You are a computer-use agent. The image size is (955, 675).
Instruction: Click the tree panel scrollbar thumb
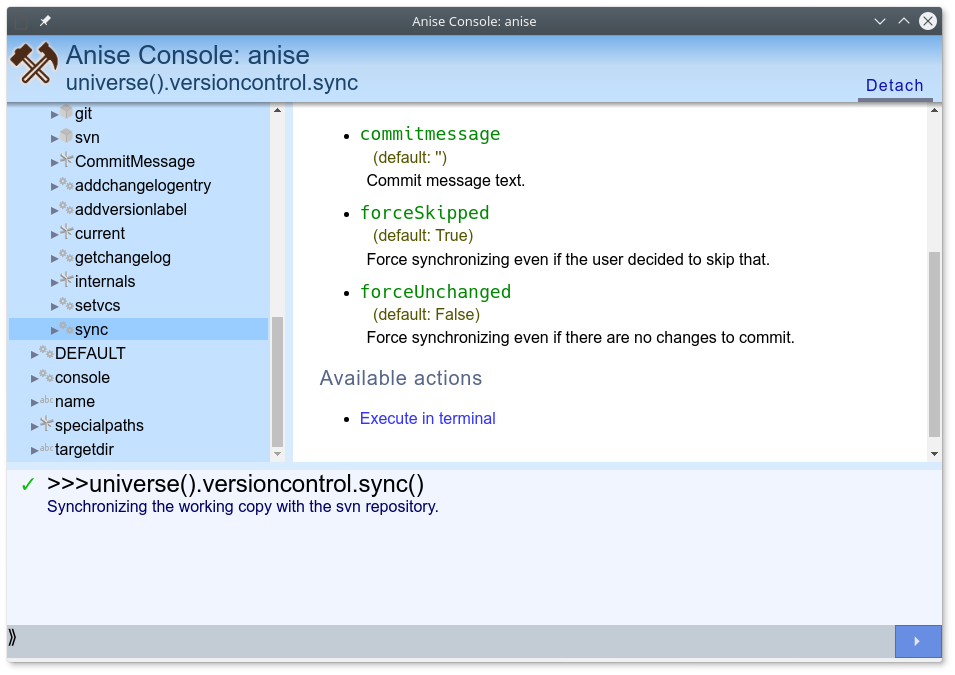click(x=277, y=382)
